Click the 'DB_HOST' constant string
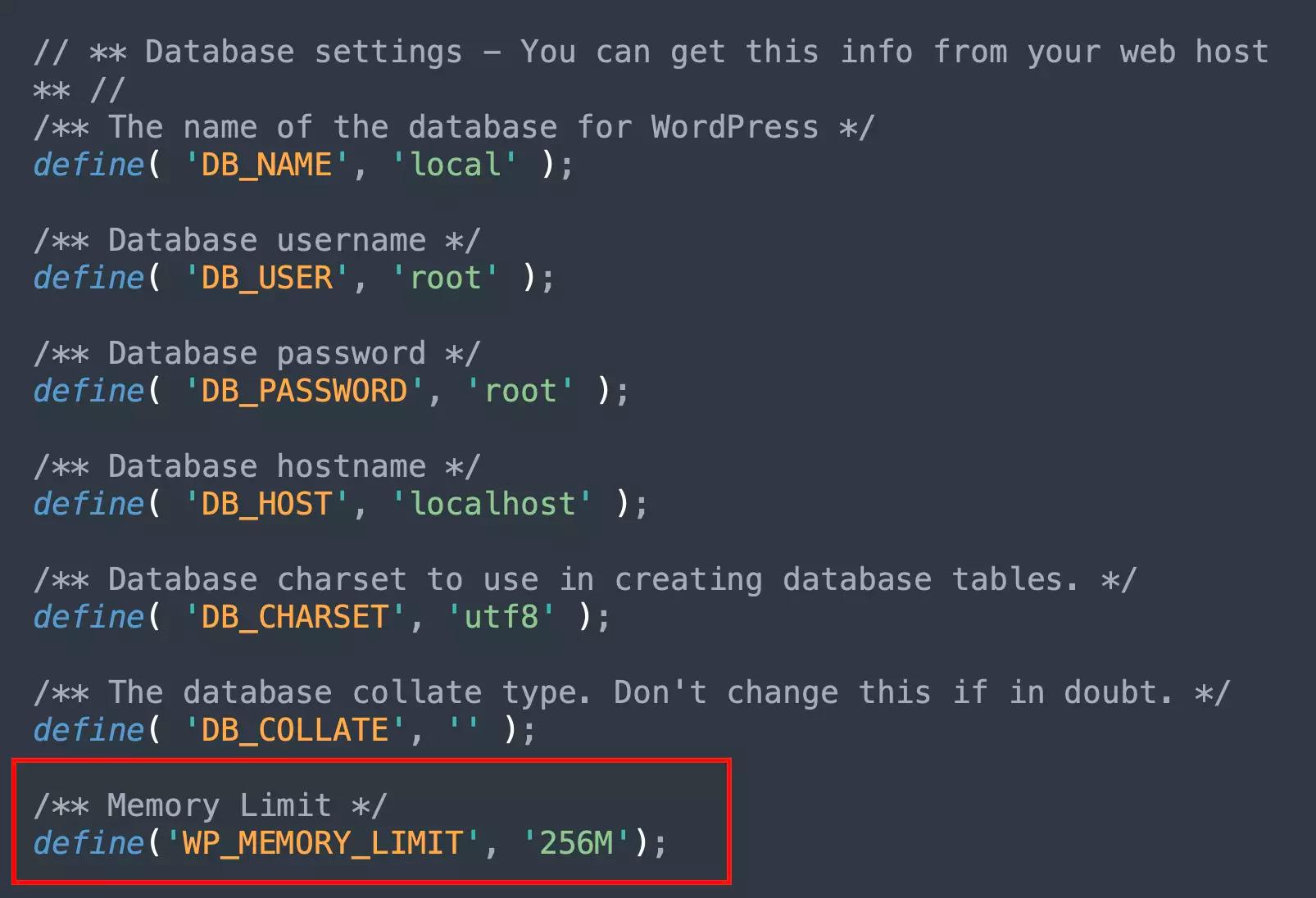This screenshot has height=898, width=1316. 267,504
